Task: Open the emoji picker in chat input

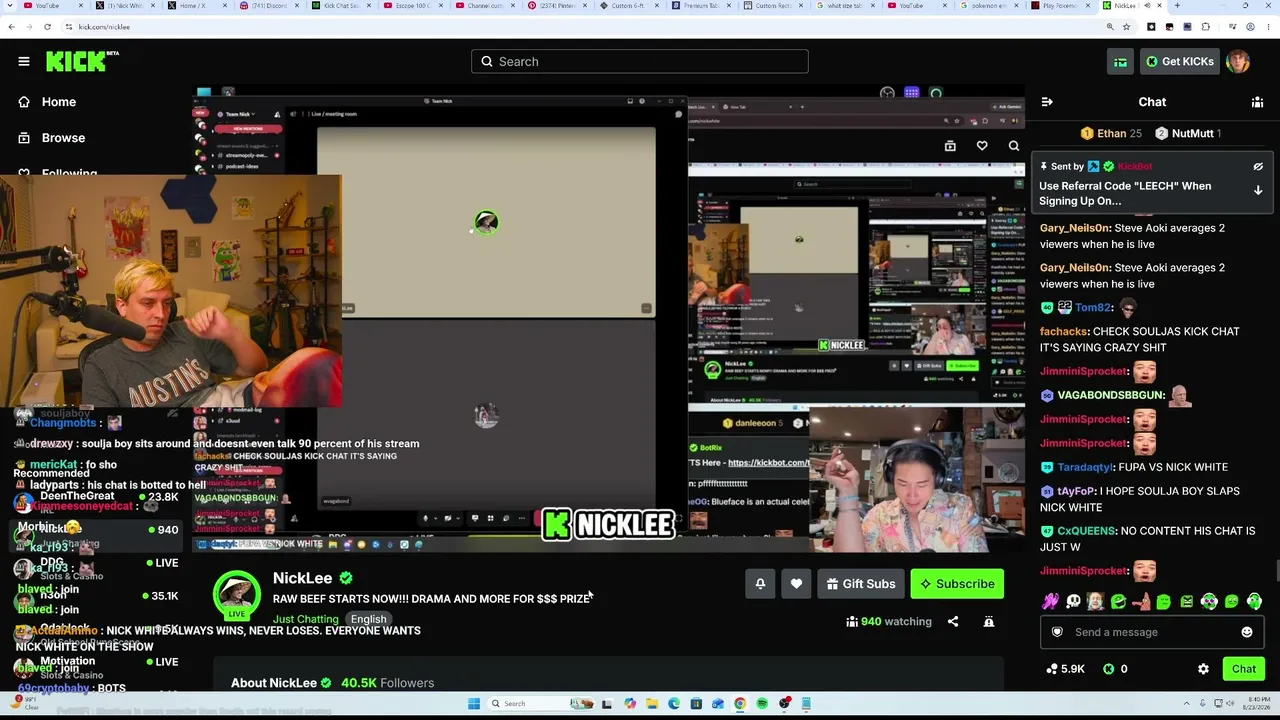Action: click(x=1247, y=632)
